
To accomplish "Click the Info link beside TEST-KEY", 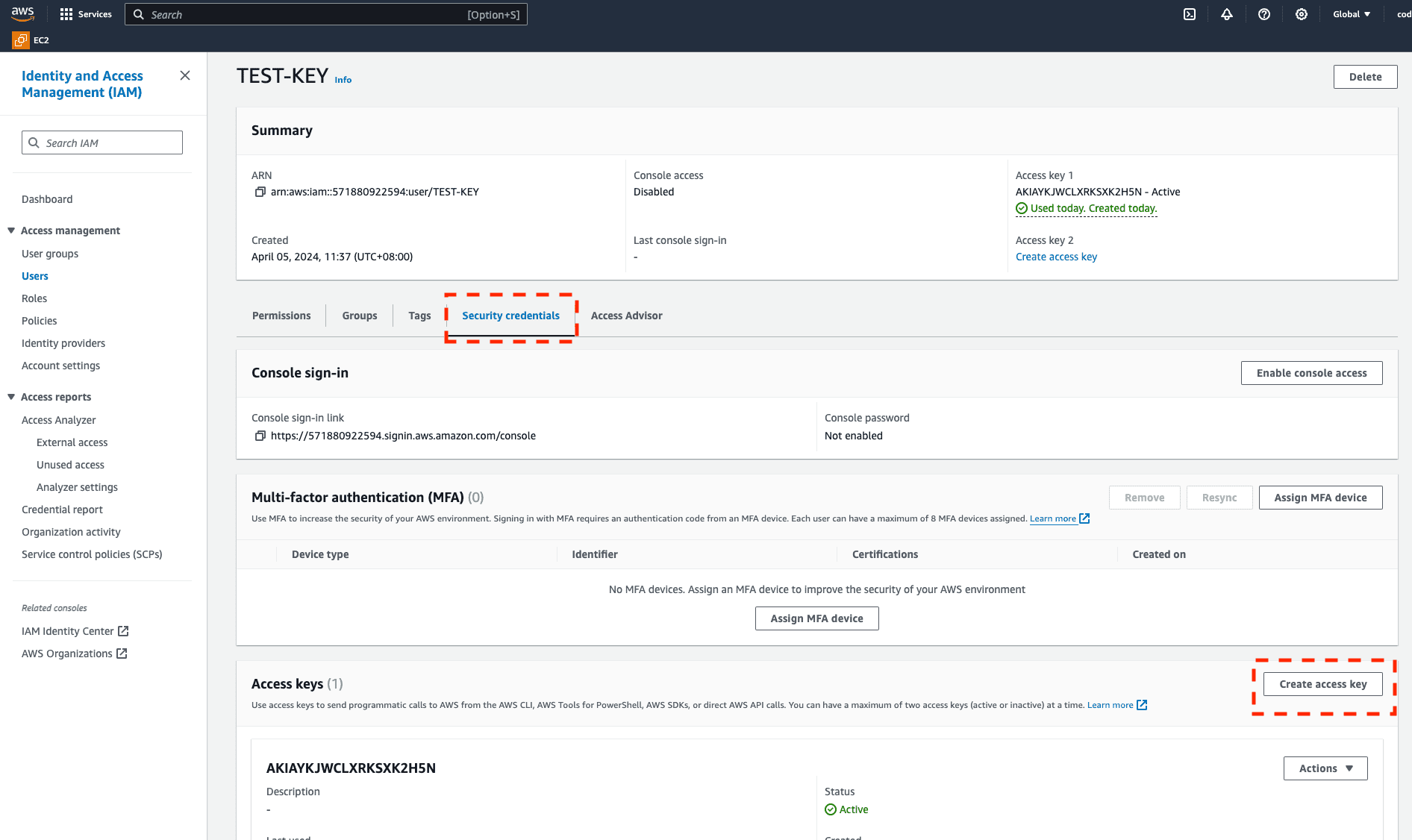I will pyautogui.click(x=343, y=80).
